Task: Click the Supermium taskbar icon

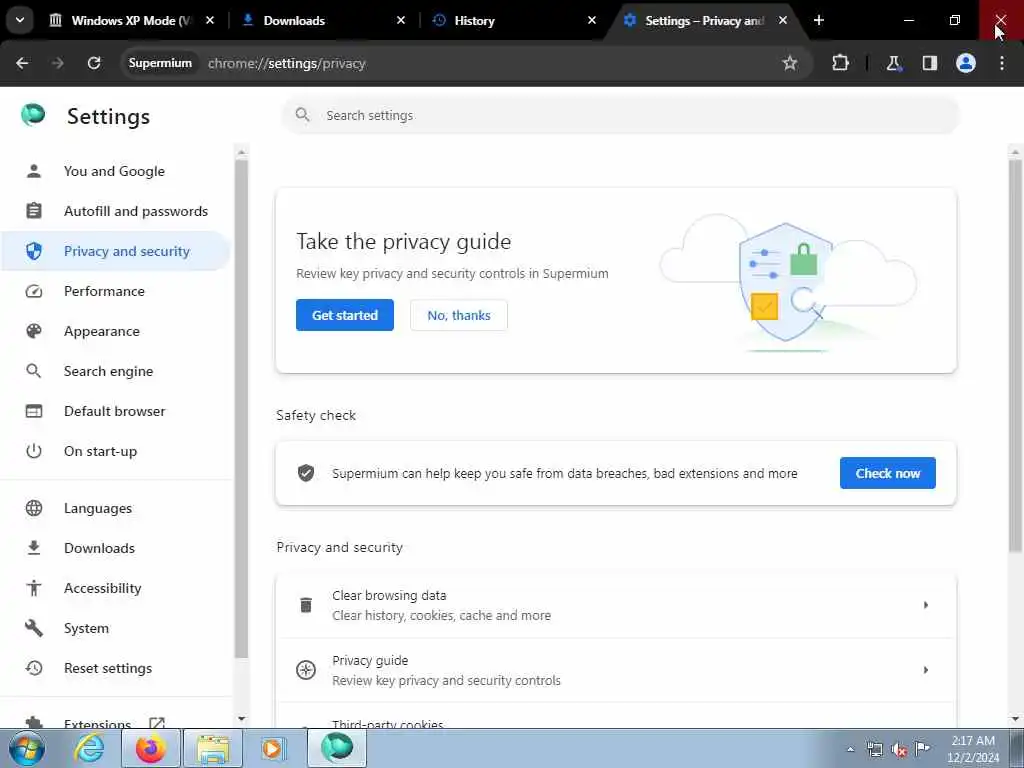Action: point(337,748)
